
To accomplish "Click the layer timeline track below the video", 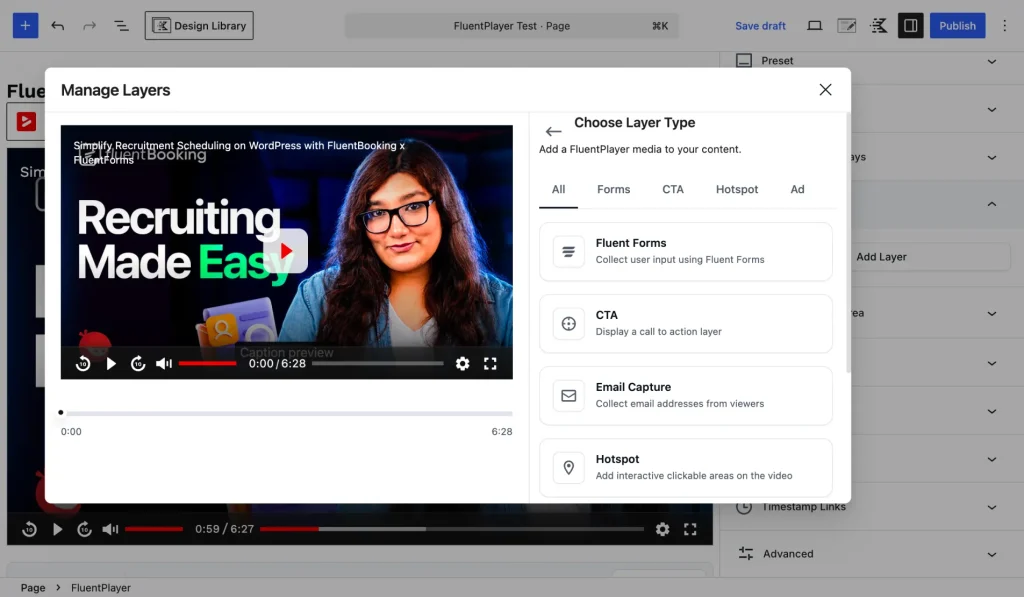I will pos(287,413).
